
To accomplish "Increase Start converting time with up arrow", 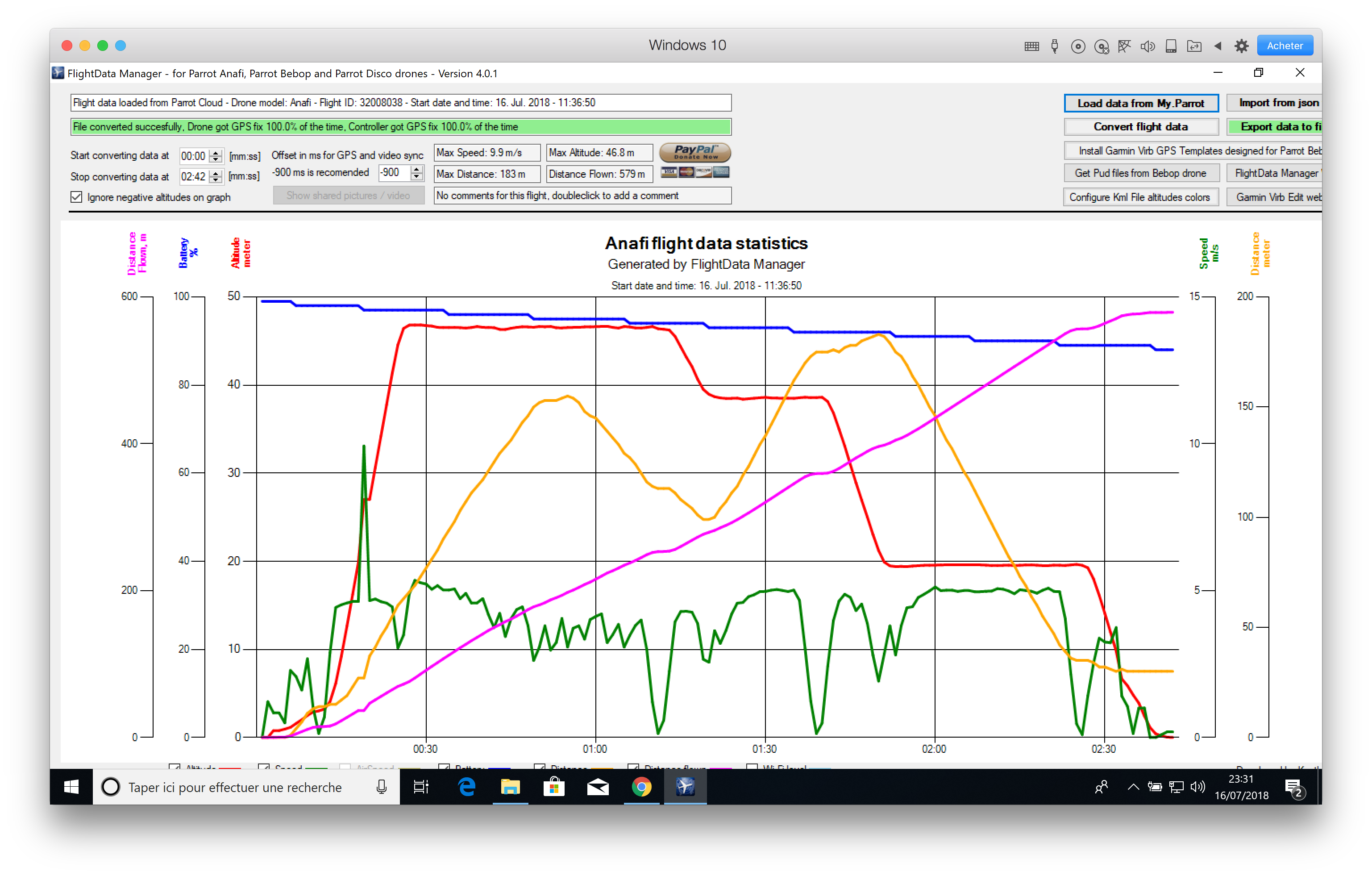I will (216, 152).
